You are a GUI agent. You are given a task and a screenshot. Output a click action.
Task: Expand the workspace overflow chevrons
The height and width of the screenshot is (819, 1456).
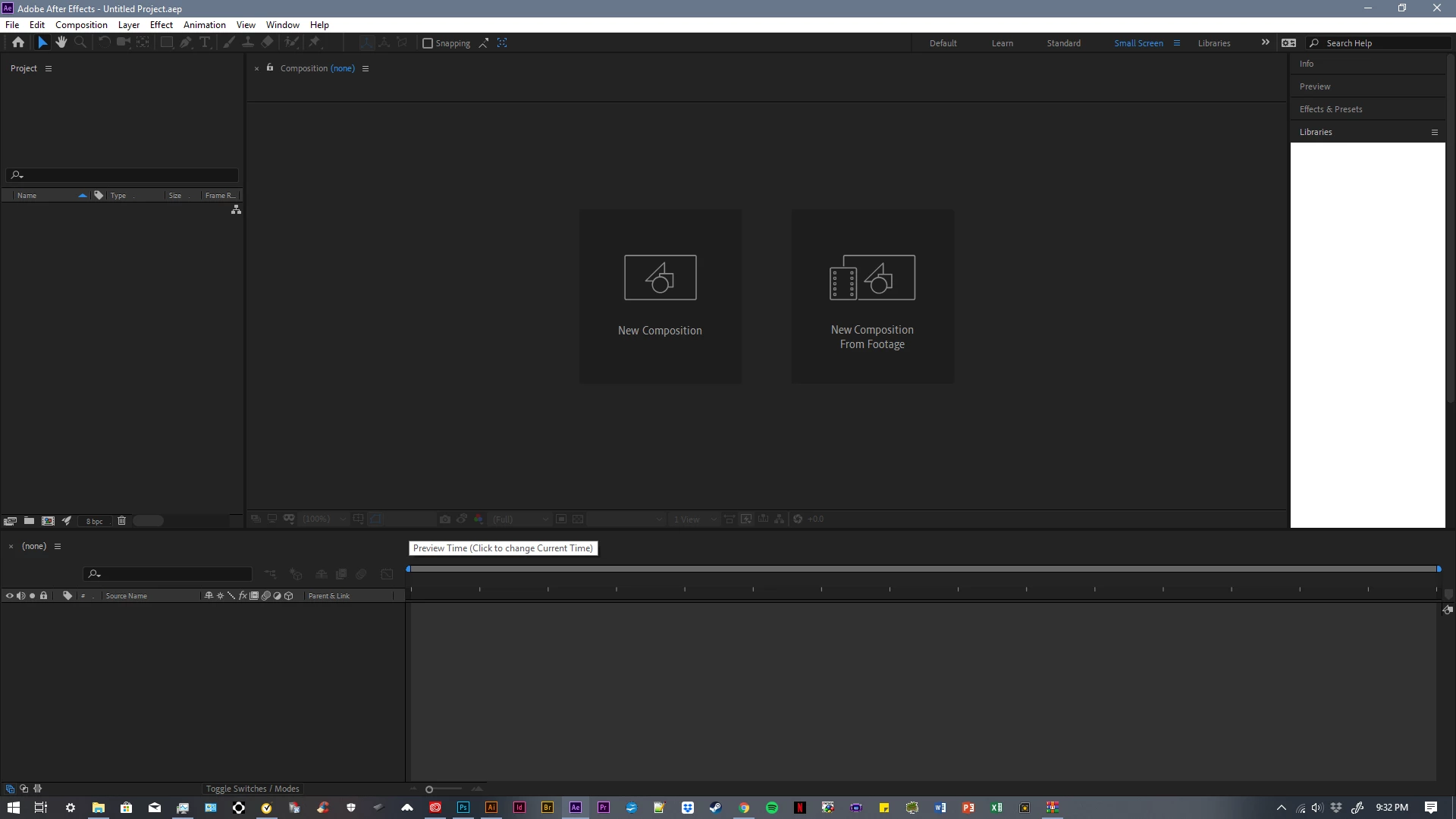1265,42
